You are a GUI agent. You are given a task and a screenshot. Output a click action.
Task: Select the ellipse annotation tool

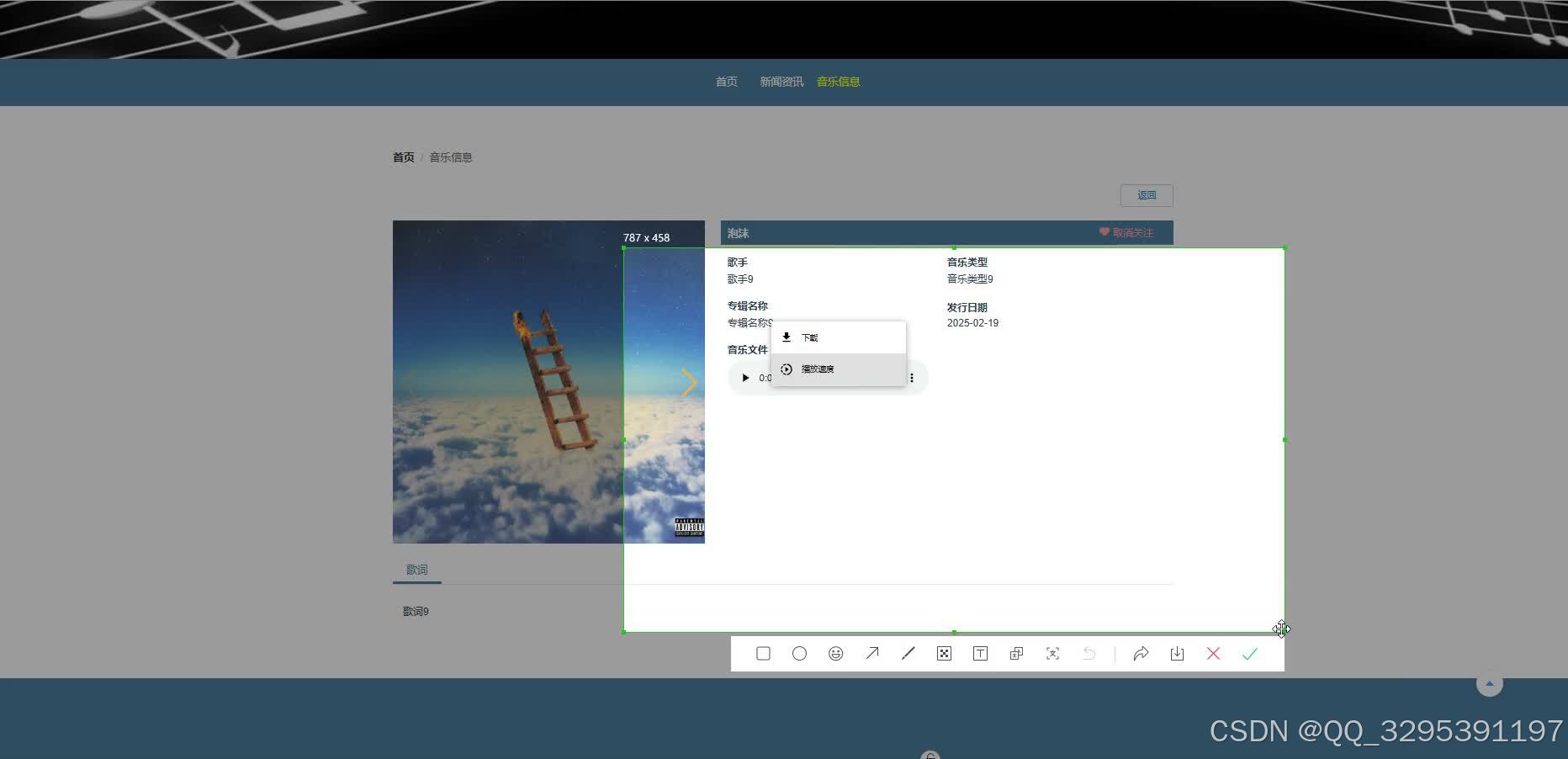pos(799,654)
